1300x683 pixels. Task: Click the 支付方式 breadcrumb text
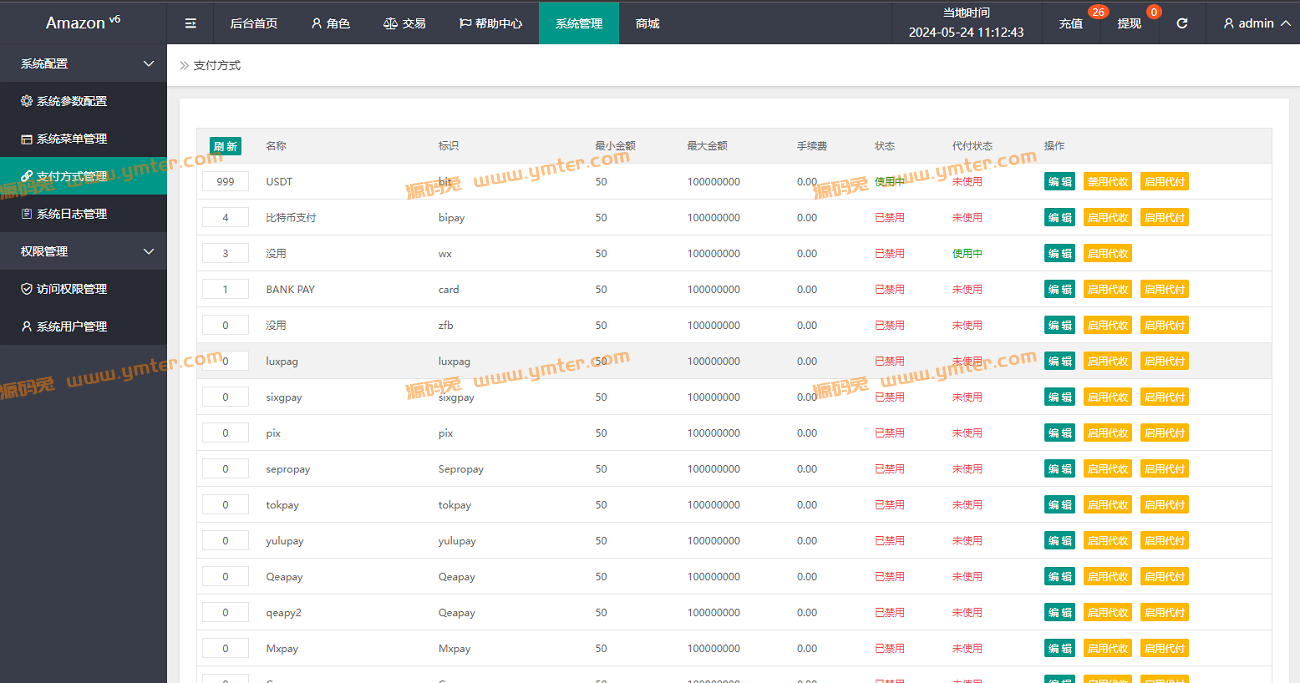coord(217,65)
